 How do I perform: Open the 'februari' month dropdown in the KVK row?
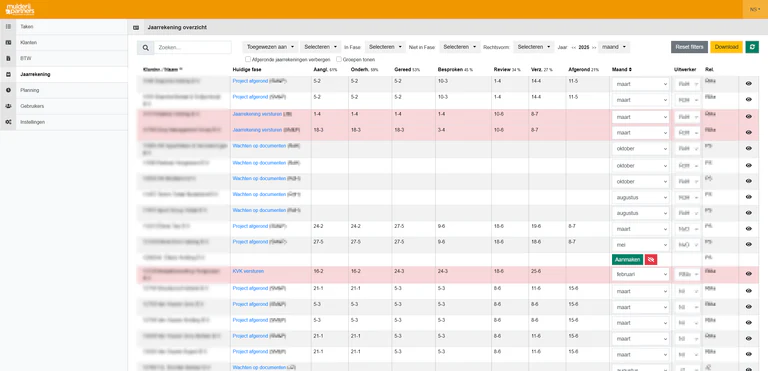click(640, 275)
